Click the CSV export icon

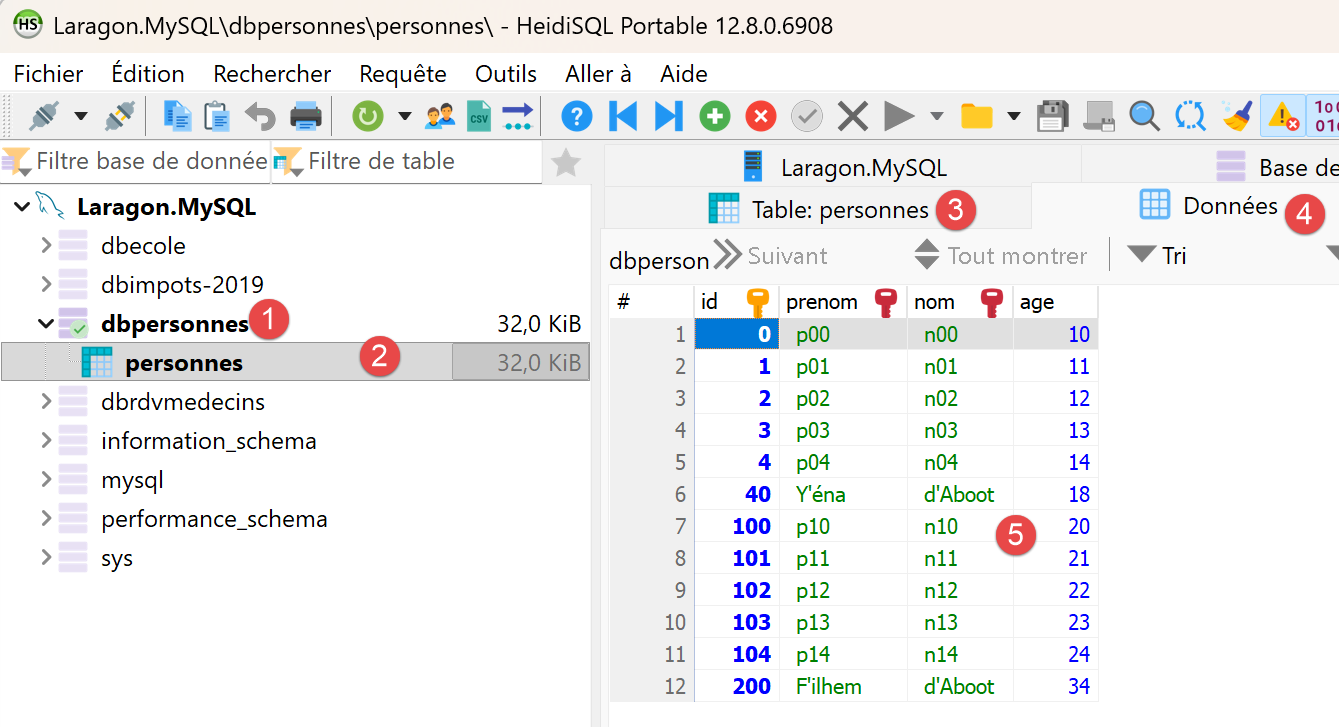pos(480,117)
